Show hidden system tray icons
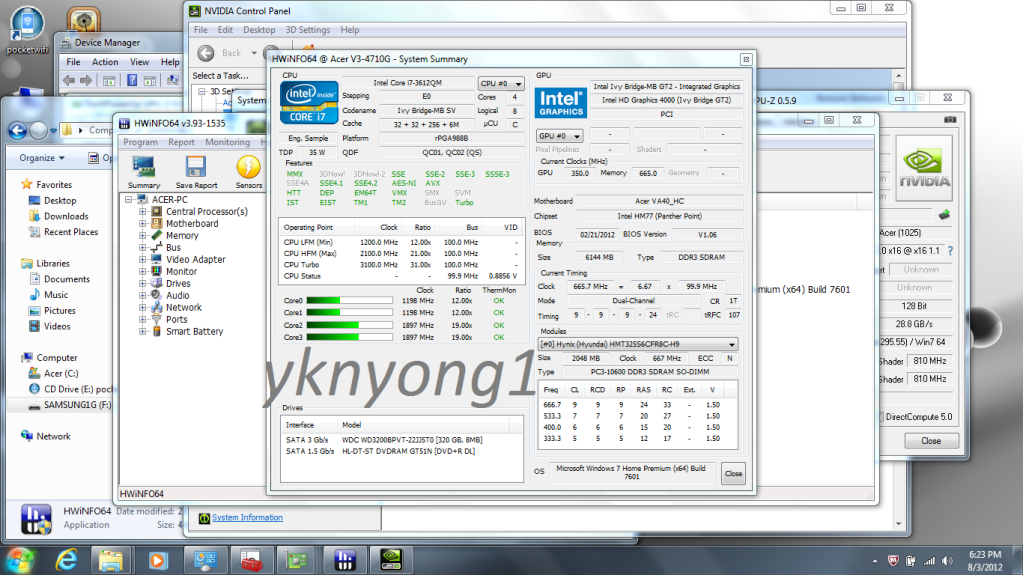The image size is (1023, 575). (875, 561)
